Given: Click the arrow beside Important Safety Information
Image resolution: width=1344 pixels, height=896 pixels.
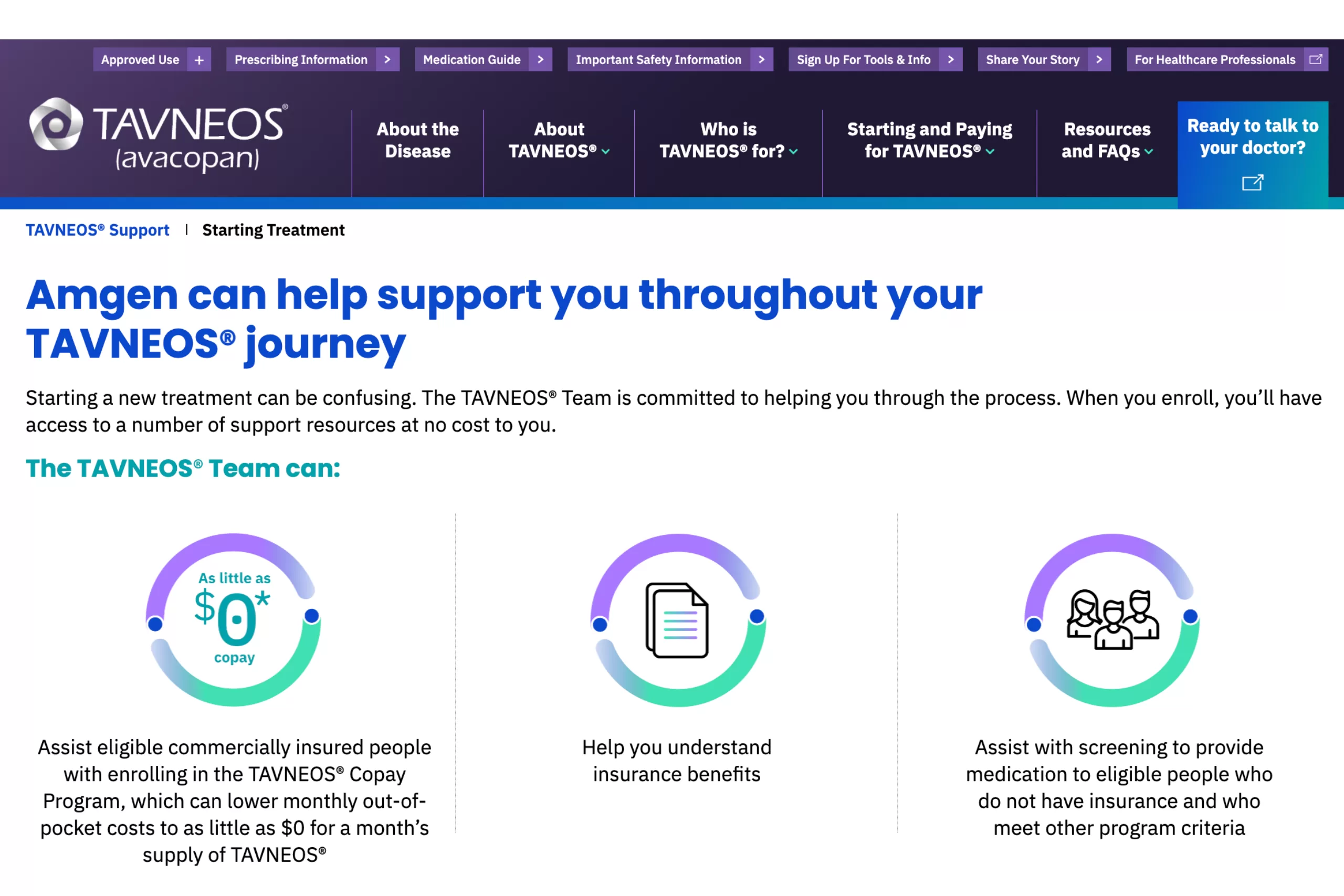Looking at the screenshot, I should point(761,59).
